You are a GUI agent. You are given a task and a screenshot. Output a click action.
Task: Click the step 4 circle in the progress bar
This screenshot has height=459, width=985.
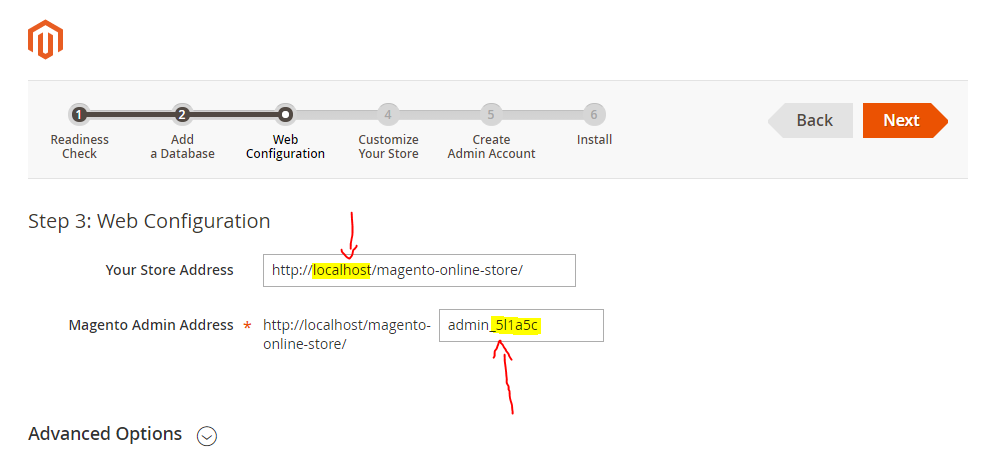coord(388,115)
